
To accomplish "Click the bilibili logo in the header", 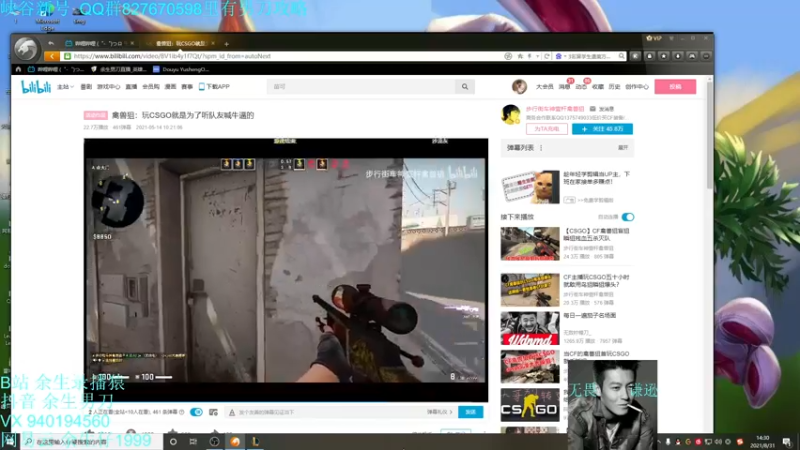I will (36, 87).
